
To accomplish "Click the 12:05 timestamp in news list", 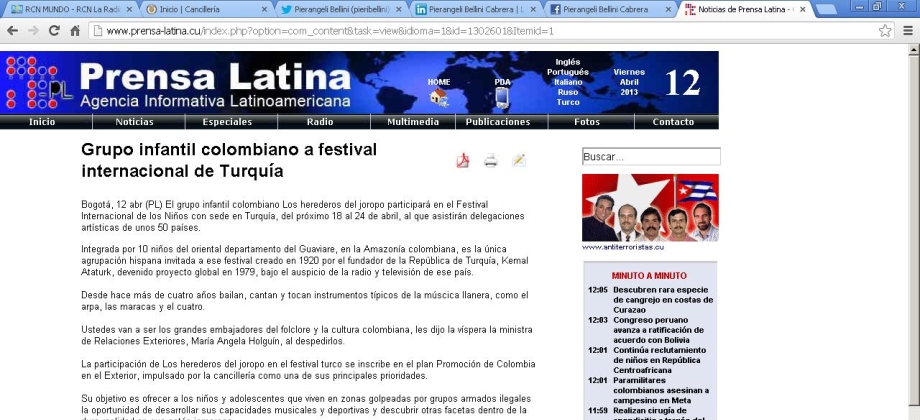I will [x=598, y=290].
